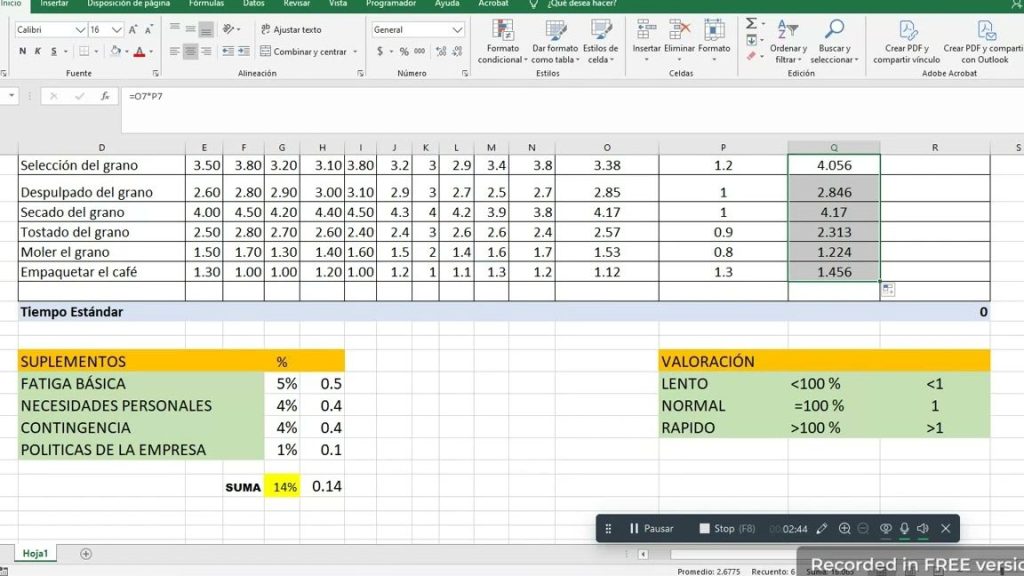
Task: Toggle microphone in recorder bar
Action: tap(904, 528)
